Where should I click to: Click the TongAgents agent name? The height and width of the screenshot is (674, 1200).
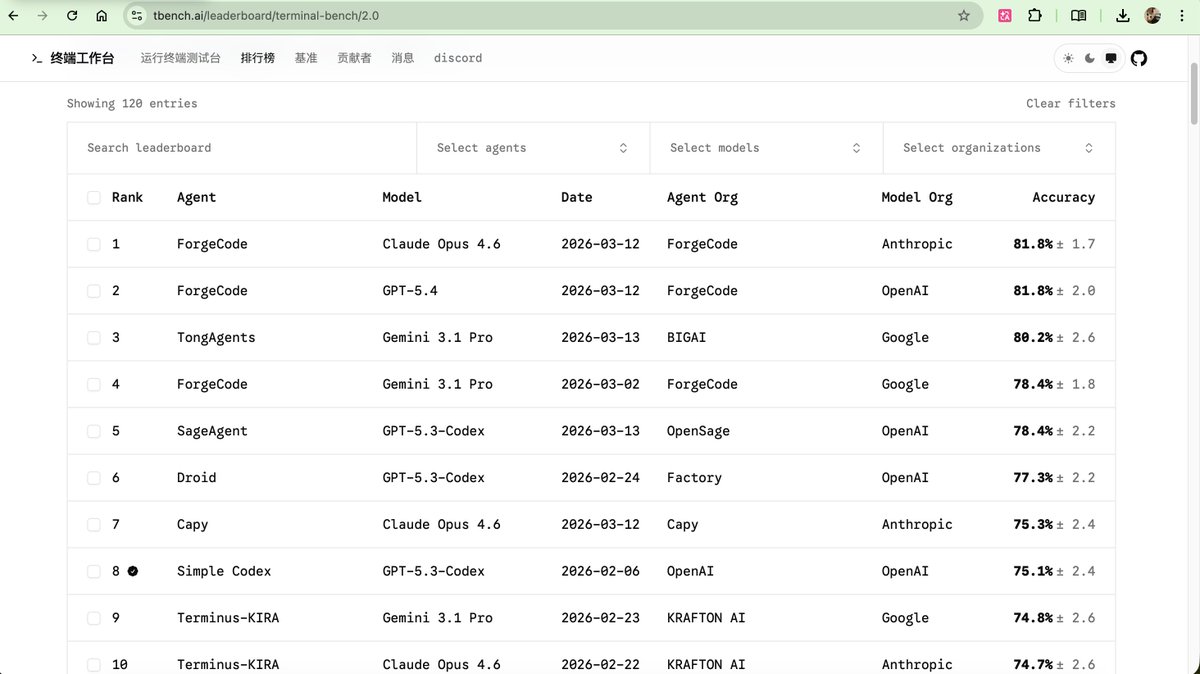tap(216, 338)
